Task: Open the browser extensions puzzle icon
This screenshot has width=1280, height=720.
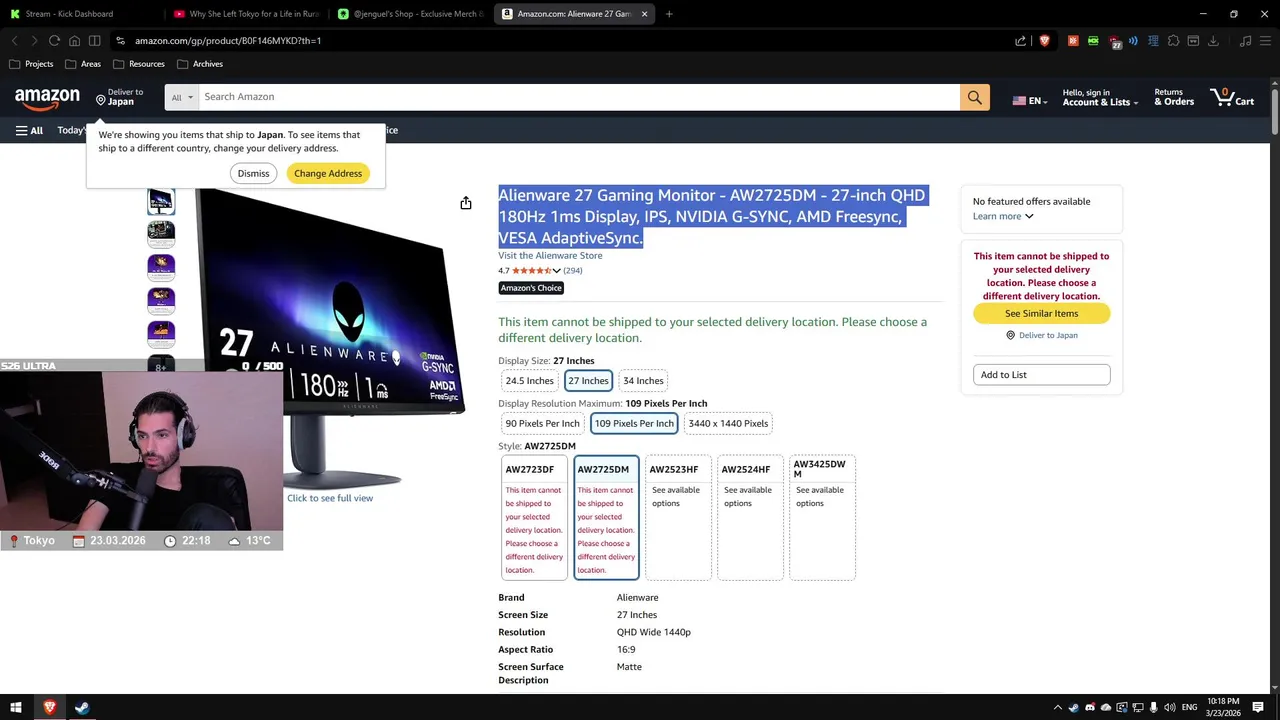Action: pos(1173,41)
